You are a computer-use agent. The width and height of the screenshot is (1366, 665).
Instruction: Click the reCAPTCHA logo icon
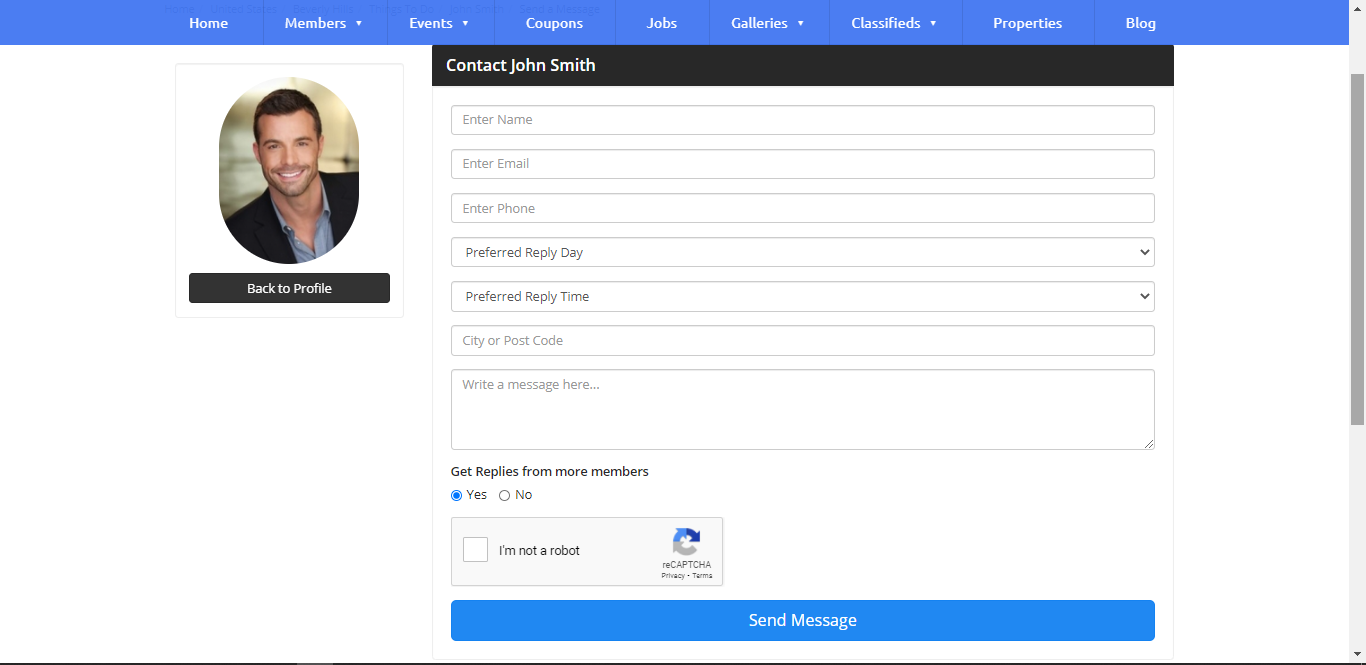click(x=686, y=542)
